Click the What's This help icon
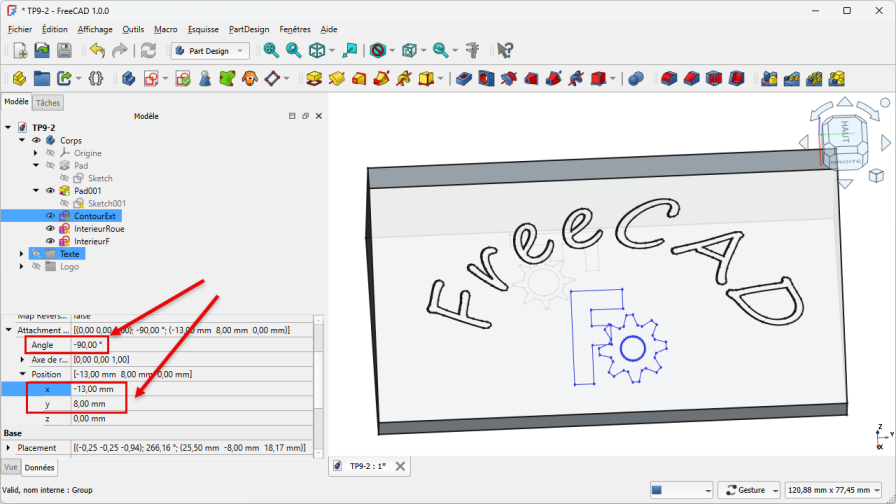Viewport: 896px width, 504px height. (x=505, y=50)
